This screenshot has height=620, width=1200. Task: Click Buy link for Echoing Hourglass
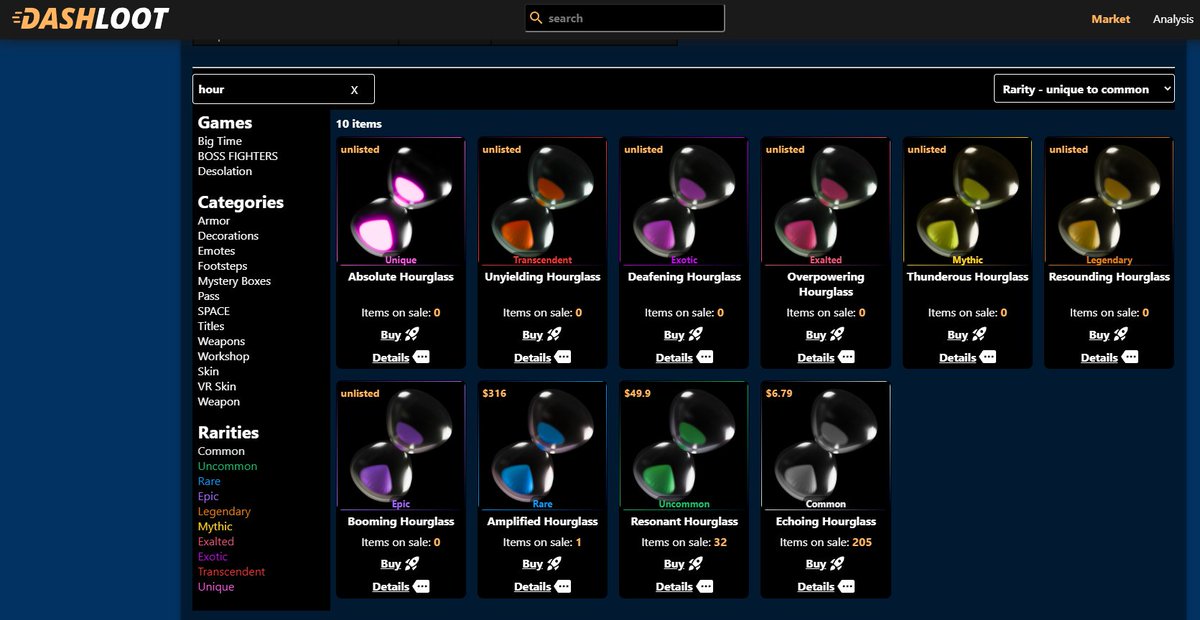pyautogui.click(x=815, y=564)
